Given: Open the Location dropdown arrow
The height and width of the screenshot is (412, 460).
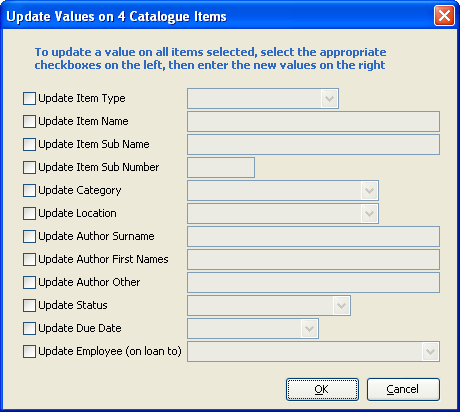Looking at the screenshot, I should click(x=369, y=214).
